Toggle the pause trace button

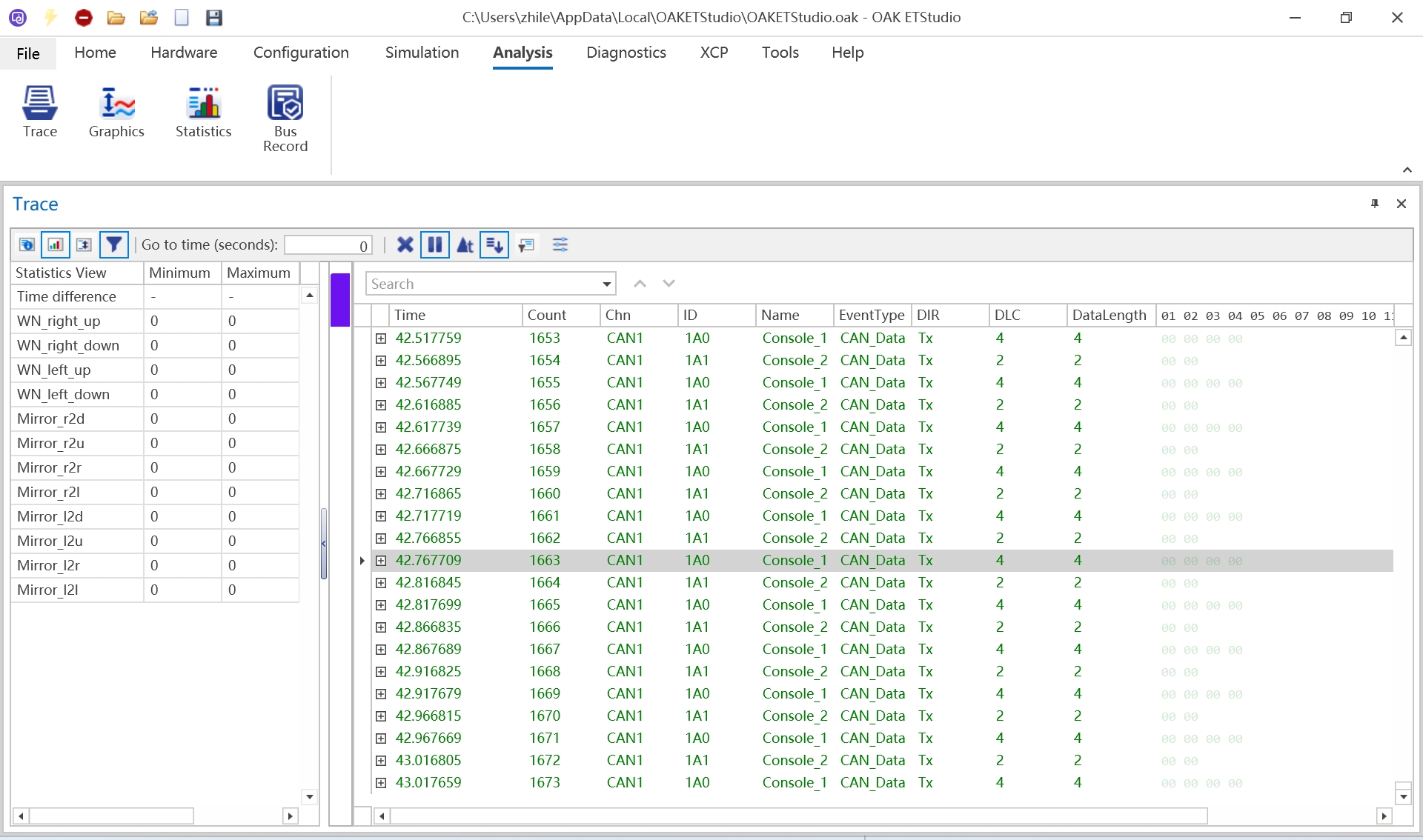pos(435,244)
